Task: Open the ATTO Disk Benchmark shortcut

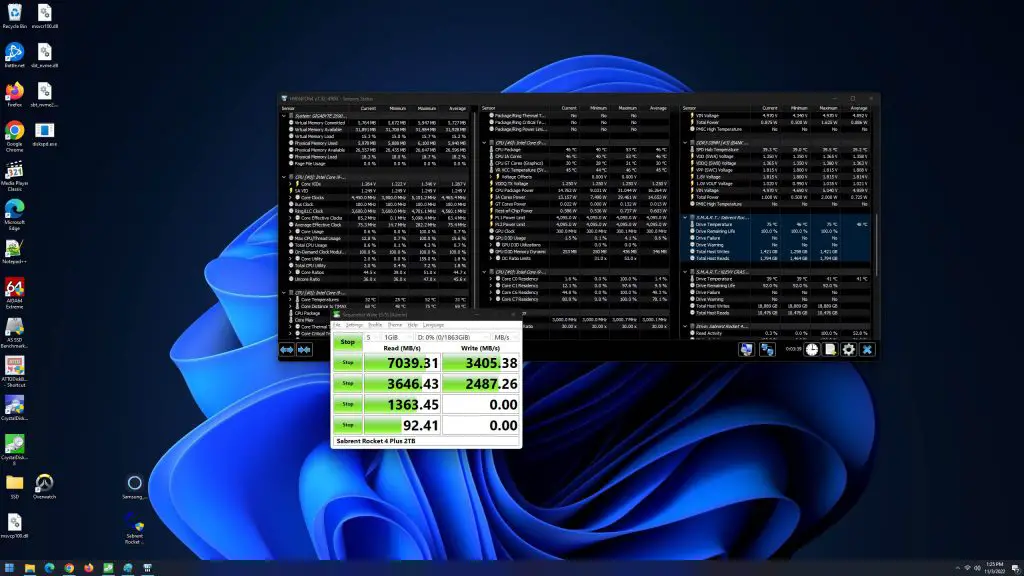Action: 14,371
